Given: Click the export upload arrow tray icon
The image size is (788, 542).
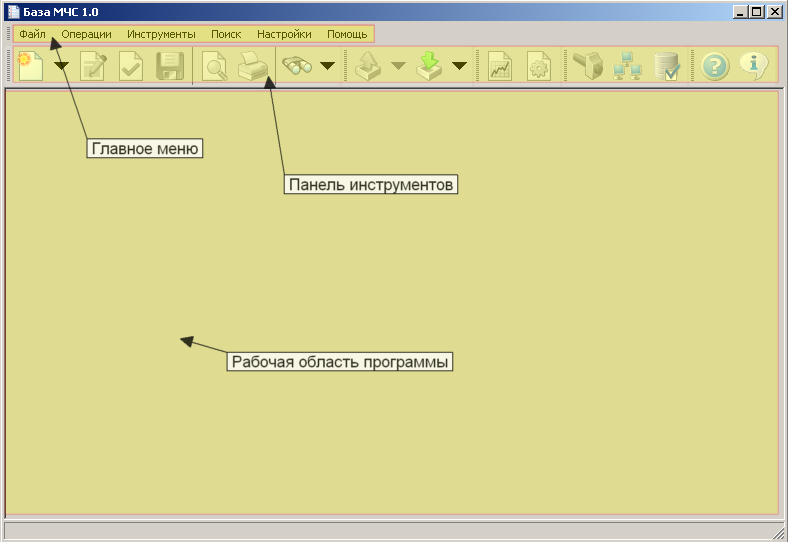Looking at the screenshot, I should (368, 66).
